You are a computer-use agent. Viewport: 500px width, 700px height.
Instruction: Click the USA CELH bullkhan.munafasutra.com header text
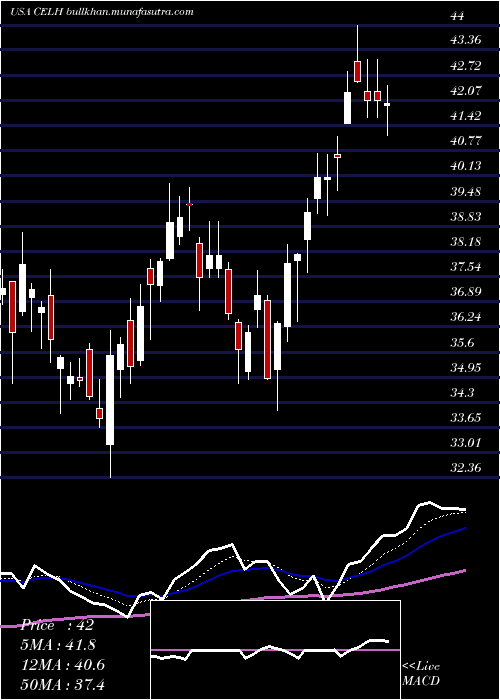(x=102, y=12)
